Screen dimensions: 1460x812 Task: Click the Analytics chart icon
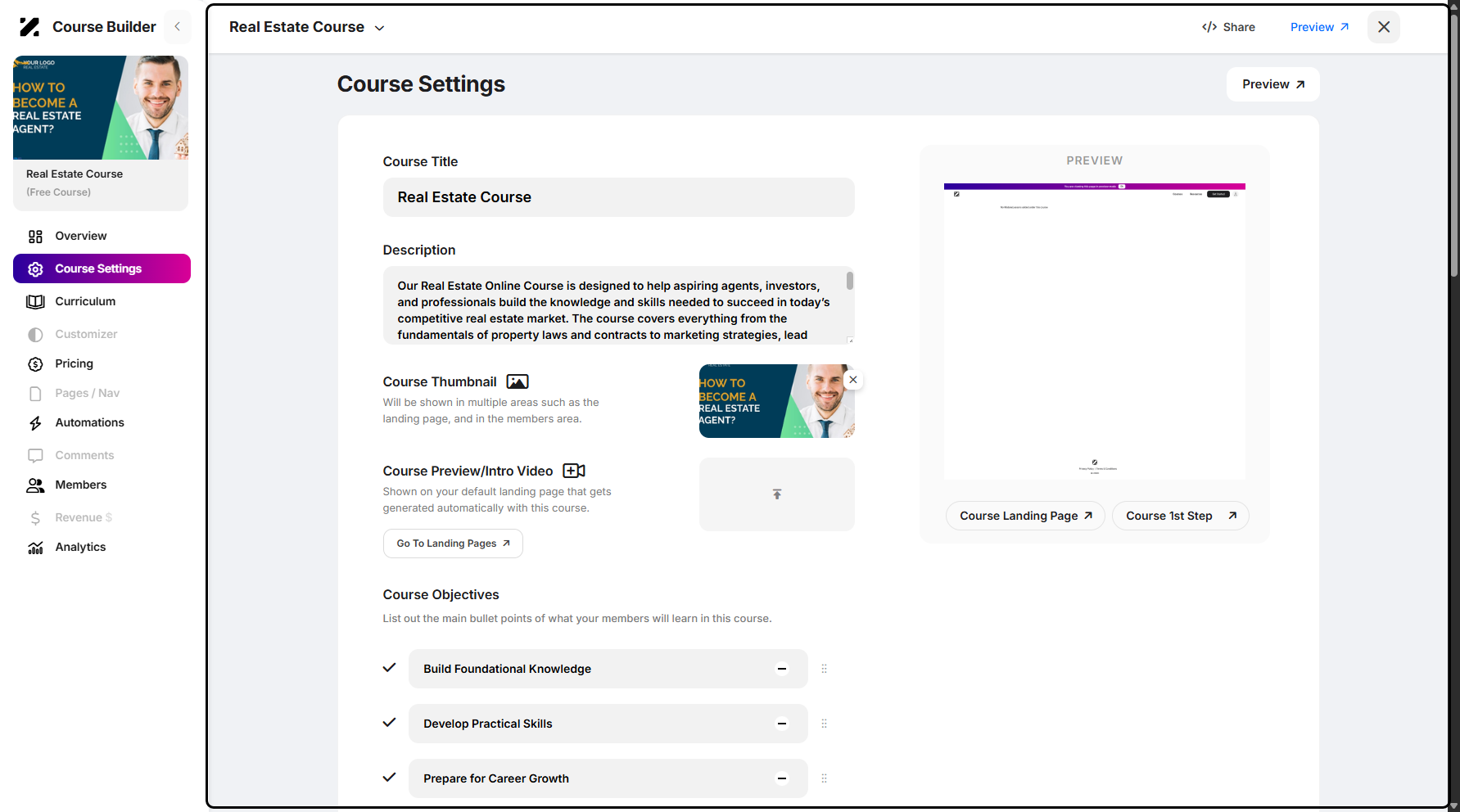(35, 548)
